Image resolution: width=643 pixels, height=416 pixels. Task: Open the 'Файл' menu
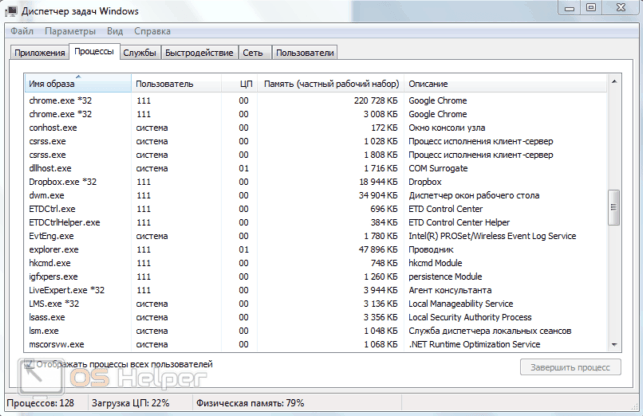[x=22, y=31]
